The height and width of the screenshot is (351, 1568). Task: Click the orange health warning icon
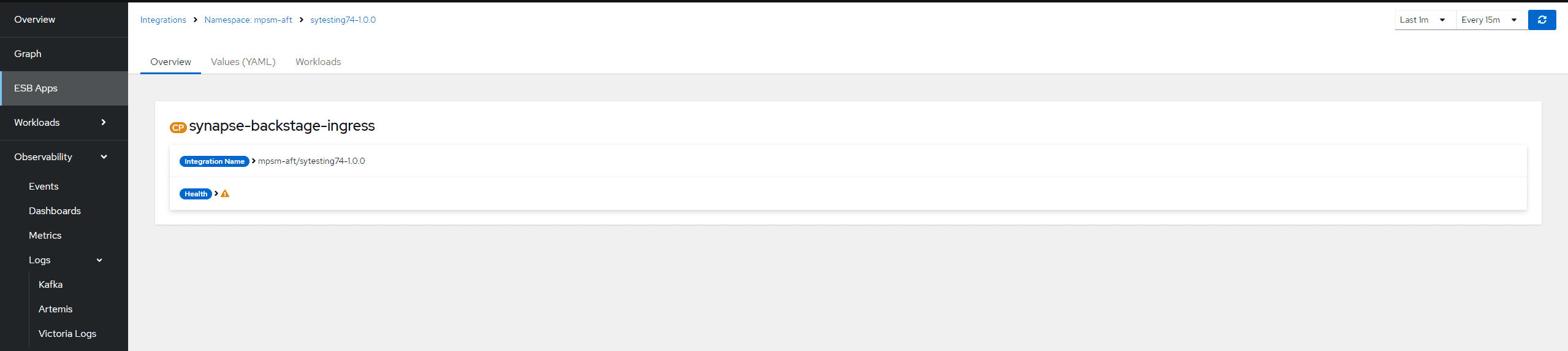(225, 194)
